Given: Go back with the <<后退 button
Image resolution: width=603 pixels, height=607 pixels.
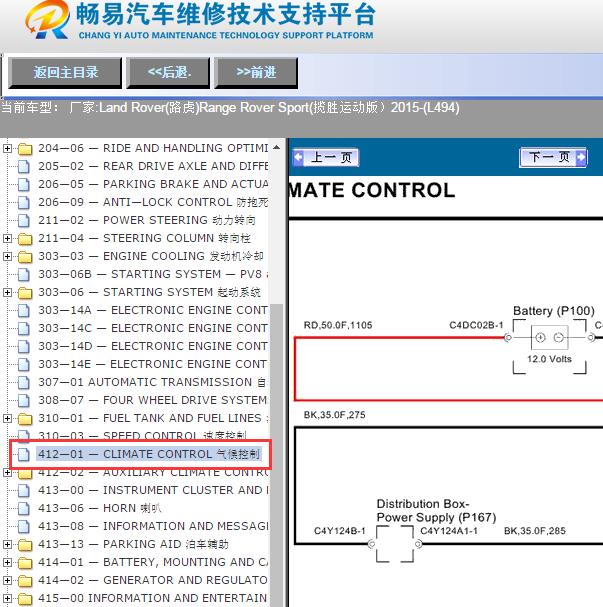Looking at the screenshot, I should pos(168,73).
